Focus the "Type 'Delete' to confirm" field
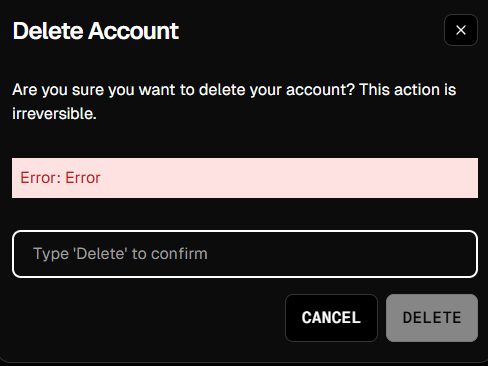 (x=245, y=254)
